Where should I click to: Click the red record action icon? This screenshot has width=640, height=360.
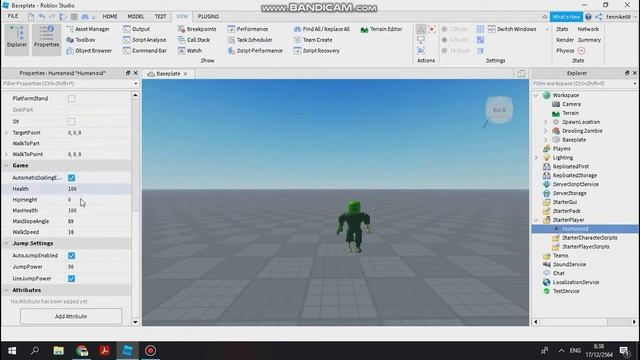(x=431, y=29)
